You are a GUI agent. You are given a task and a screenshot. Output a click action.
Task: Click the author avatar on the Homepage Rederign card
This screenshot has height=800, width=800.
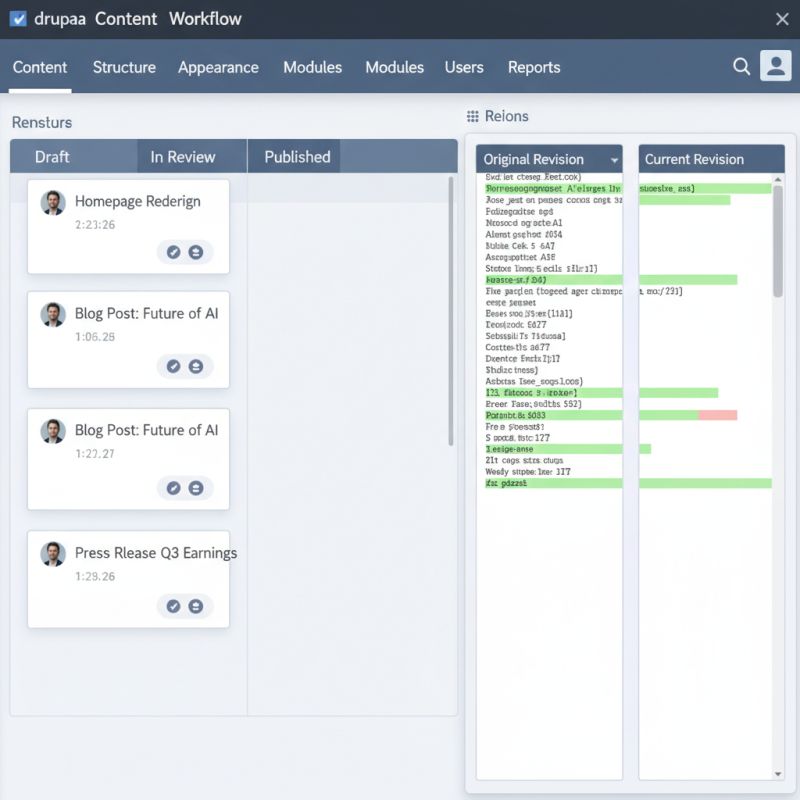pyautogui.click(x=53, y=203)
